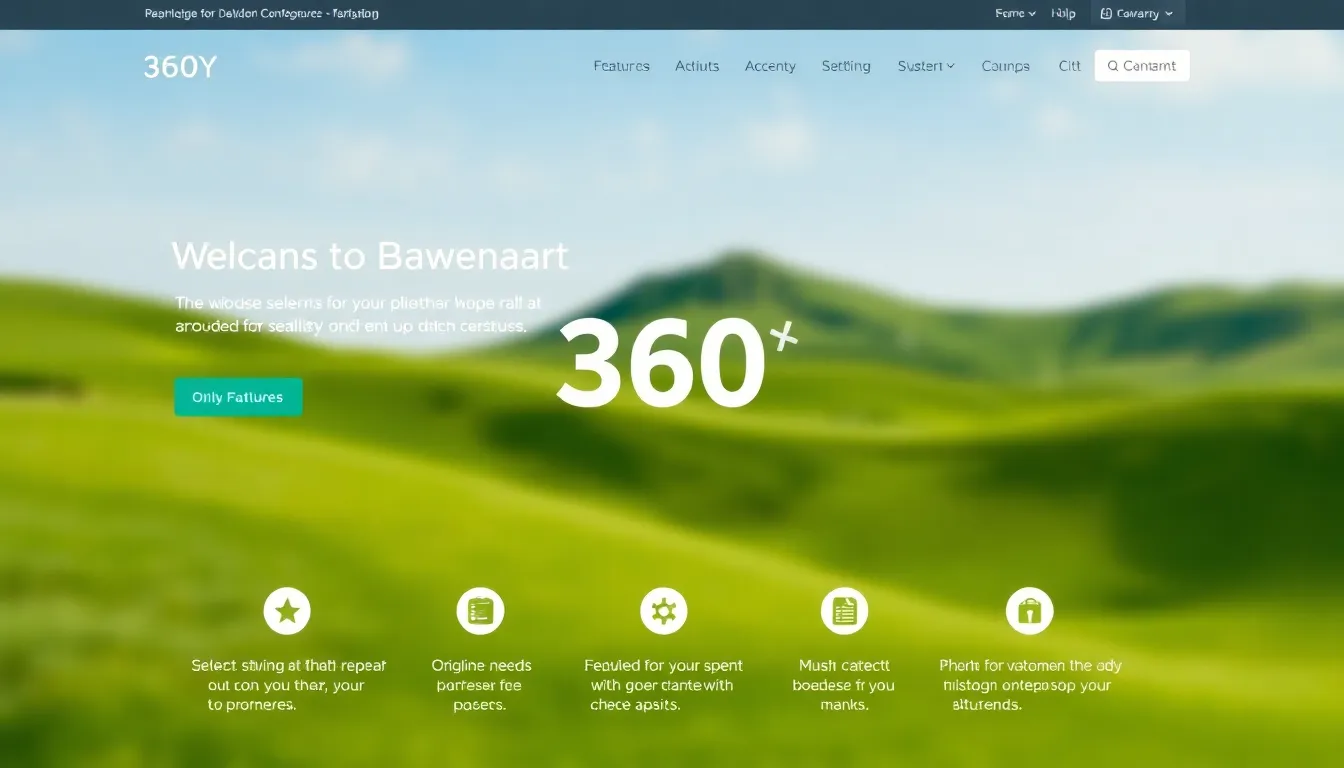Click the gear icon in the feature row

coord(664,611)
